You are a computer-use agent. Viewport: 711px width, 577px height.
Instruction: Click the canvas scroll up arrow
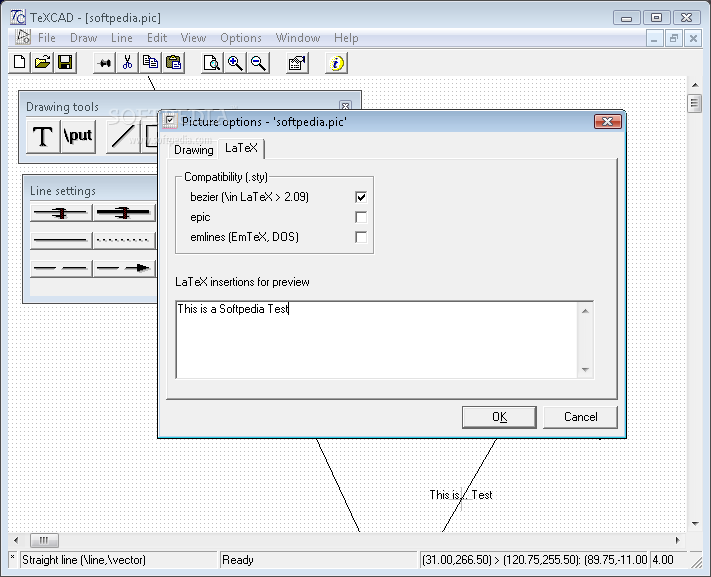[695, 85]
